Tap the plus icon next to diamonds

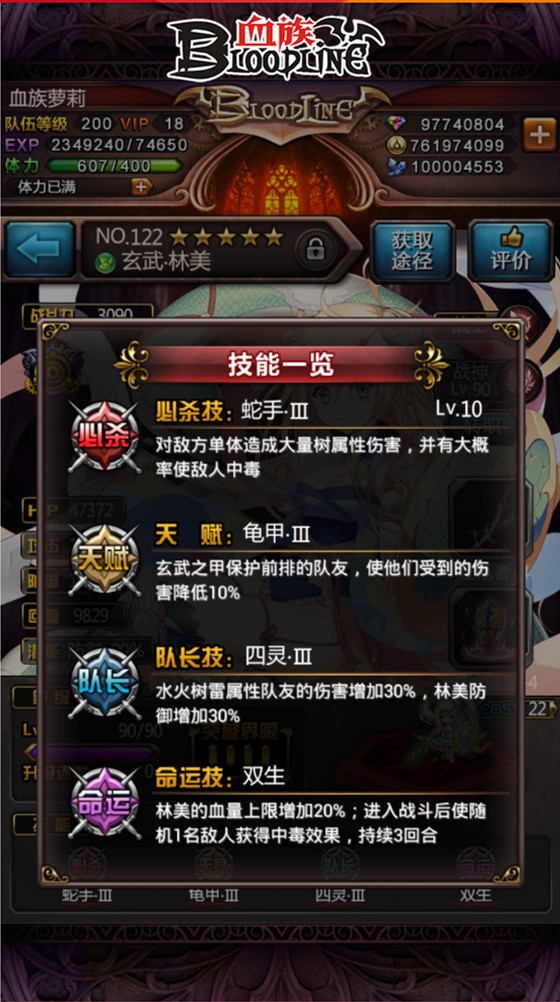(x=540, y=134)
